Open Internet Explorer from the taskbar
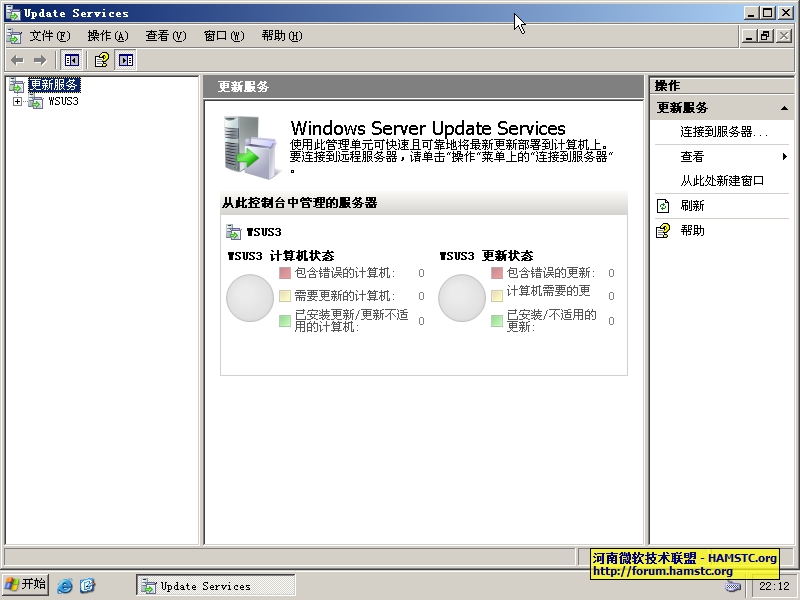800x600 pixels. (64, 584)
